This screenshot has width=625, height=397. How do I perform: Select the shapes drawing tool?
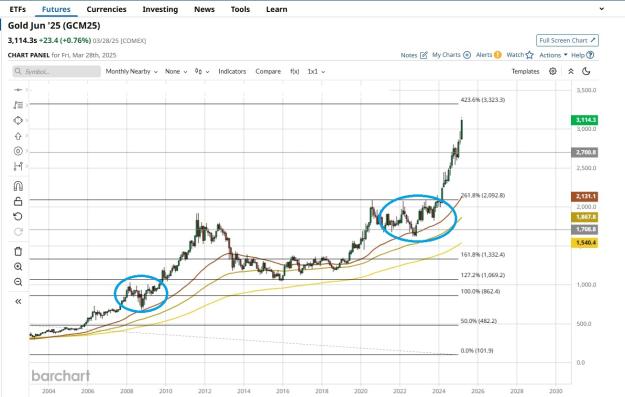18,120
